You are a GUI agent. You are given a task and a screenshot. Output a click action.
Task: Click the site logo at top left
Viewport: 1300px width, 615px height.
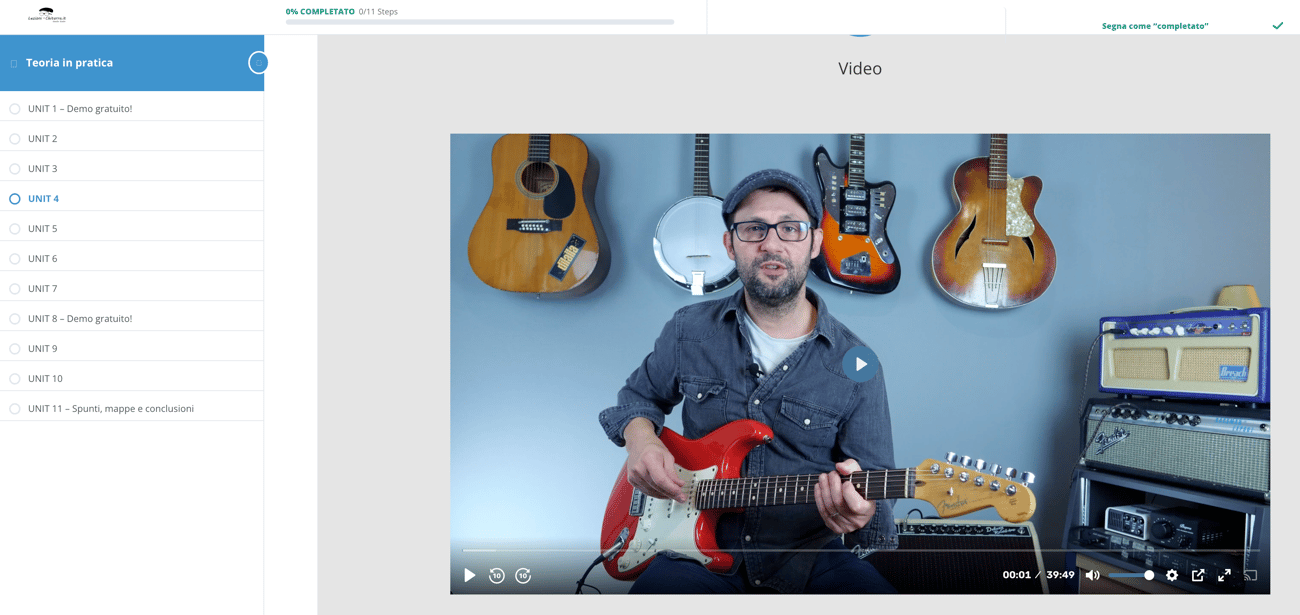47,15
